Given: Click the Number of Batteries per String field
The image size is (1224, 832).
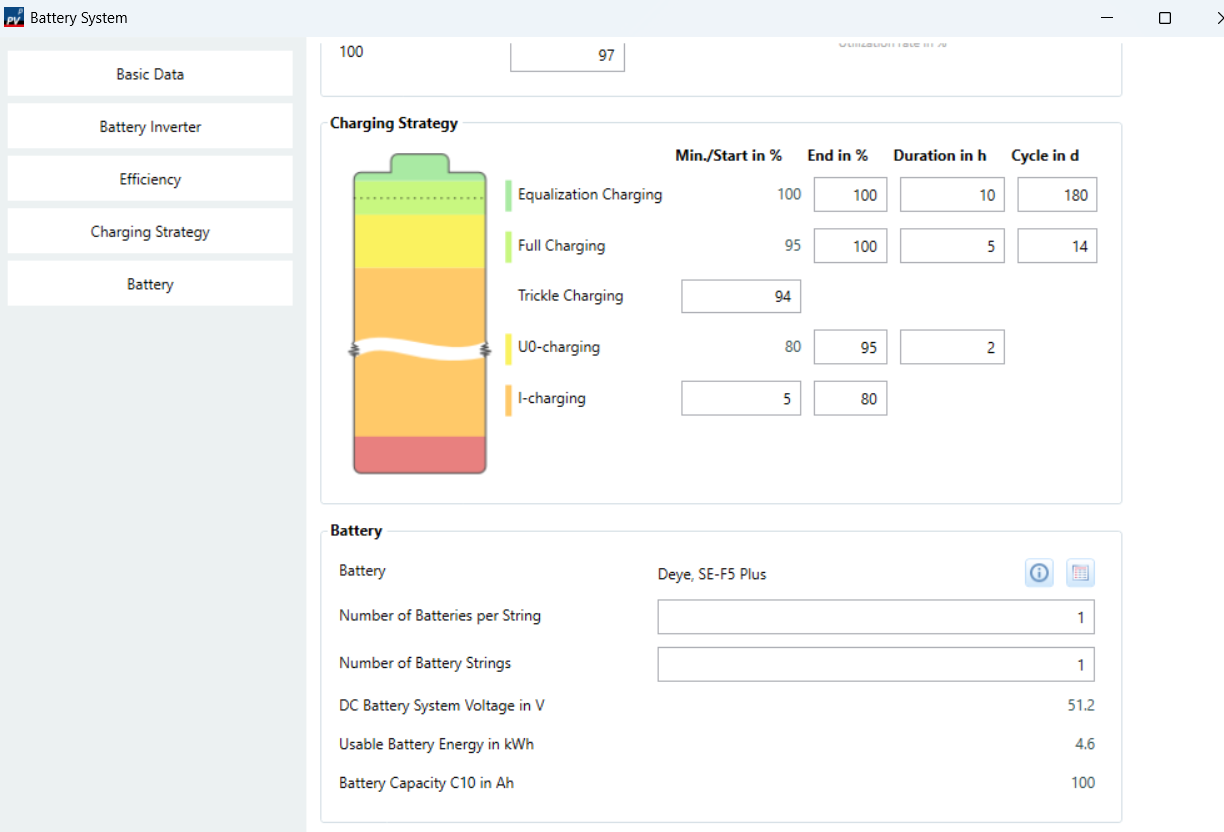Looking at the screenshot, I should click(875, 617).
